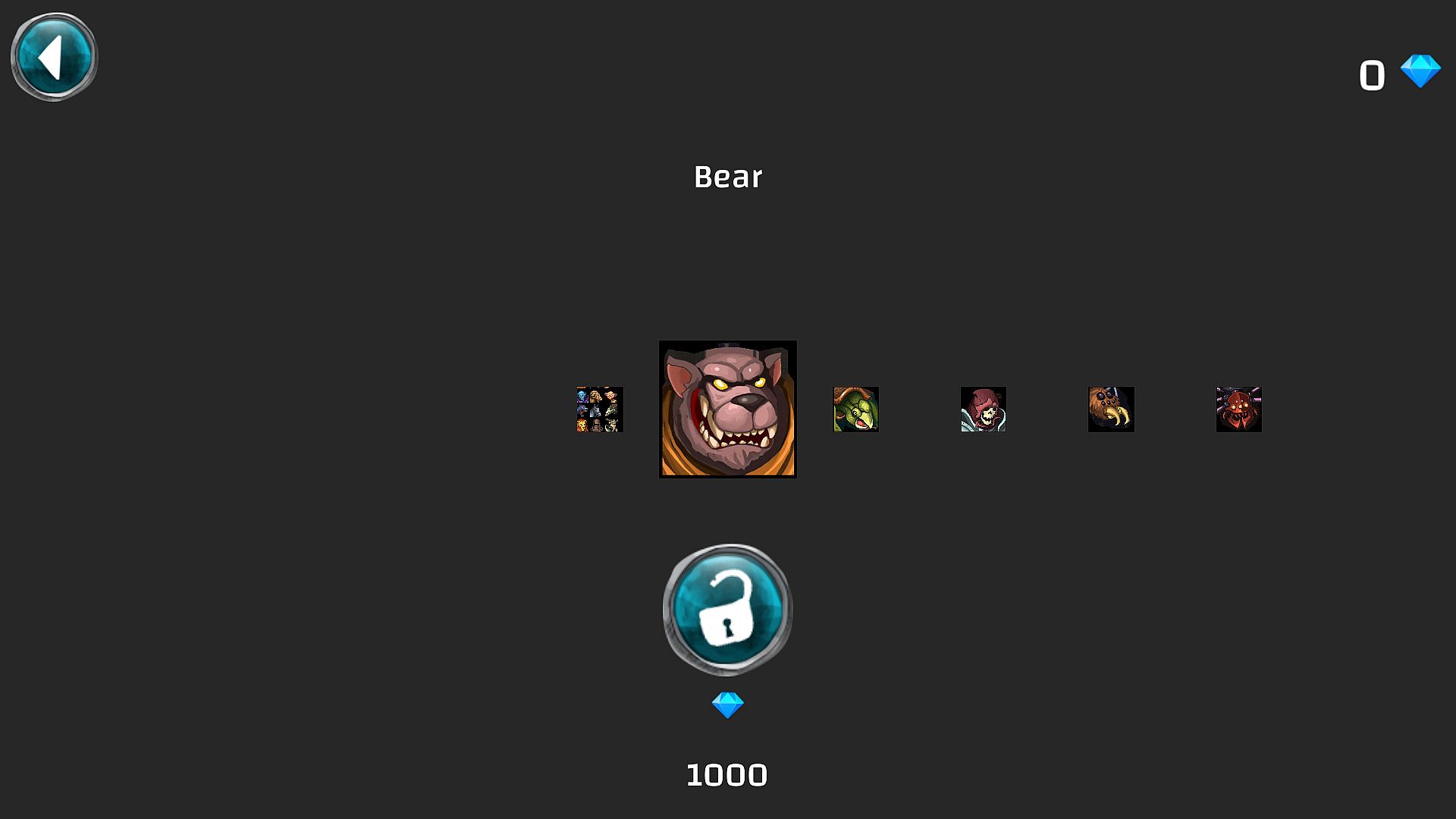The image size is (1456, 819).
Task: Tap the red spider's glowing eyes
Action: pyautogui.click(x=1238, y=408)
